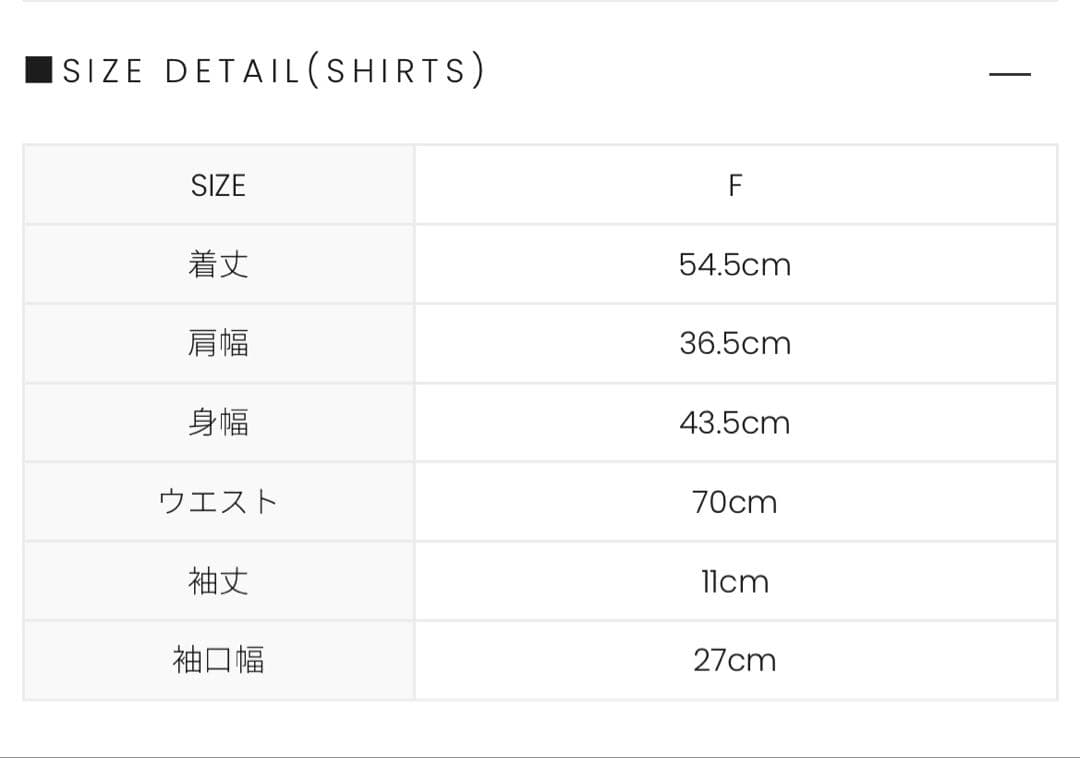The image size is (1080, 758).
Task: Click the black square bullet before SIZE DETAIL
Action: pos(39,71)
